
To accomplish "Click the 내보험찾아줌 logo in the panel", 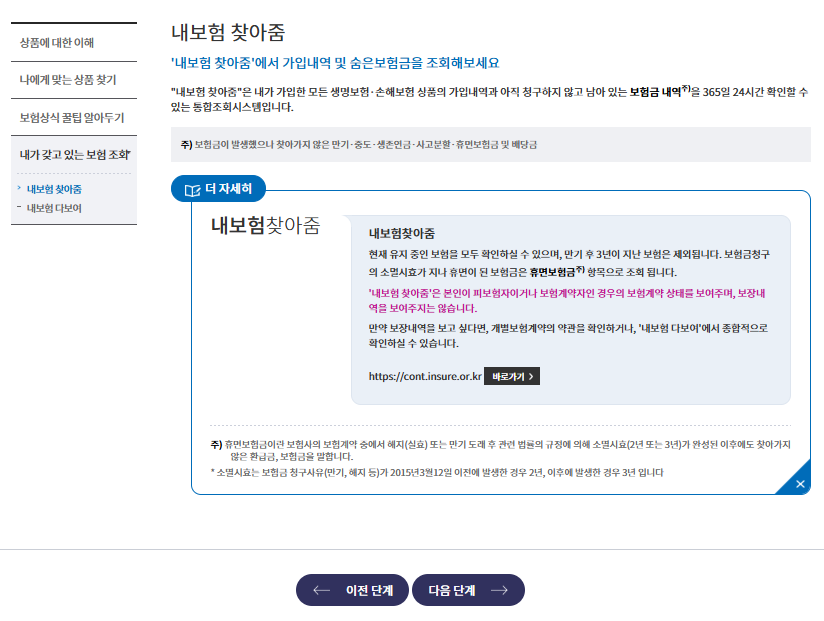I will pos(265,225).
